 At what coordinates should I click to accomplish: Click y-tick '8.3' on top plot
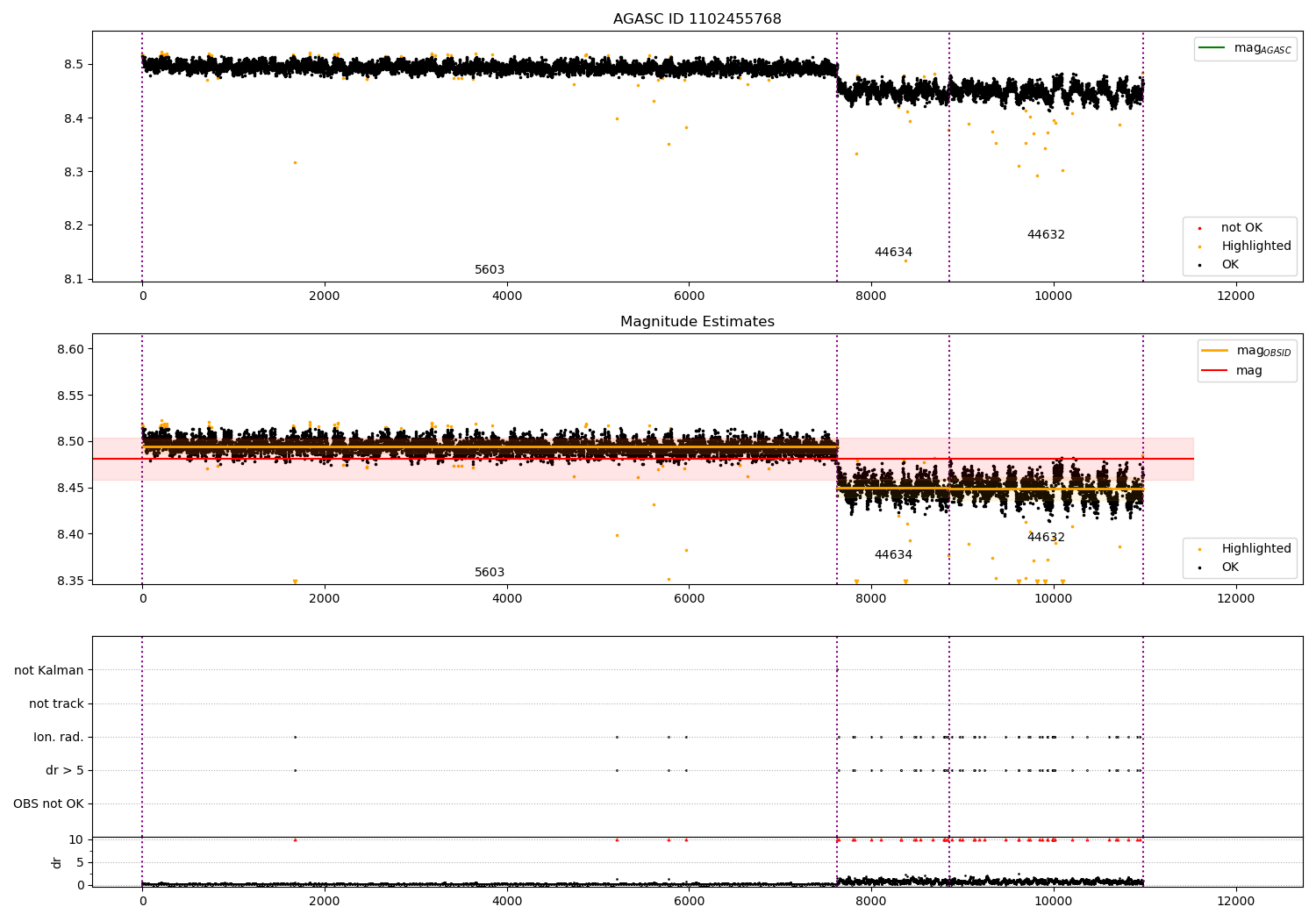pyautogui.click(x=74, y=172)
